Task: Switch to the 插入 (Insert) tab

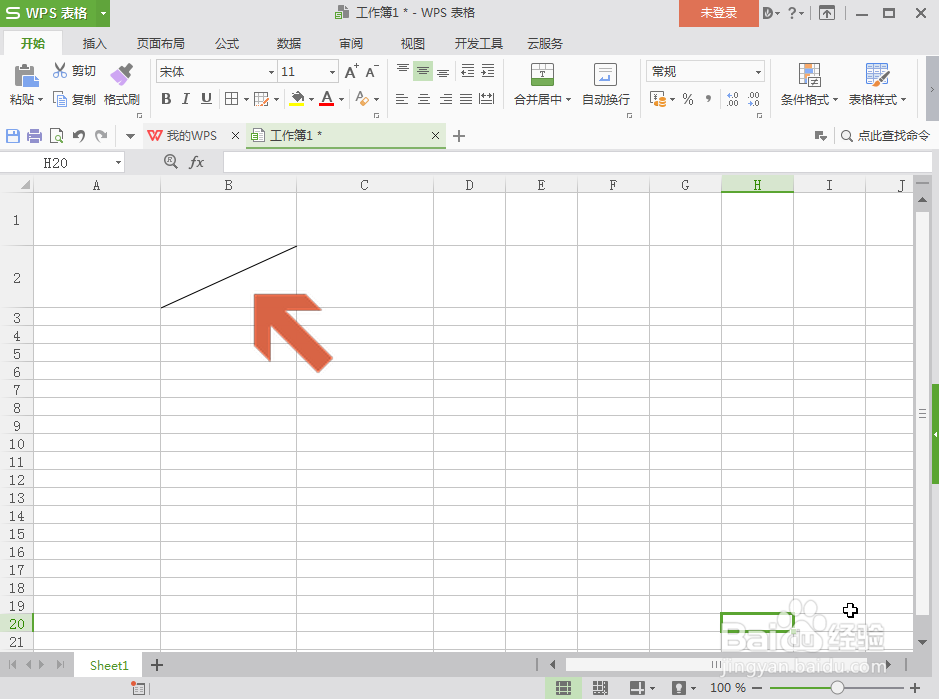Action: (94, 44)
